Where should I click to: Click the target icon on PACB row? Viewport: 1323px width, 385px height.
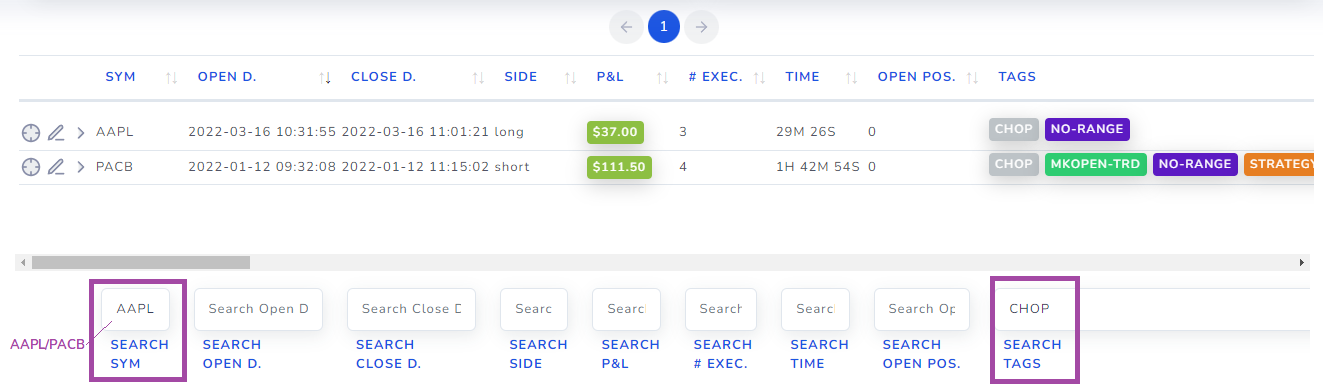pos(31,166)
